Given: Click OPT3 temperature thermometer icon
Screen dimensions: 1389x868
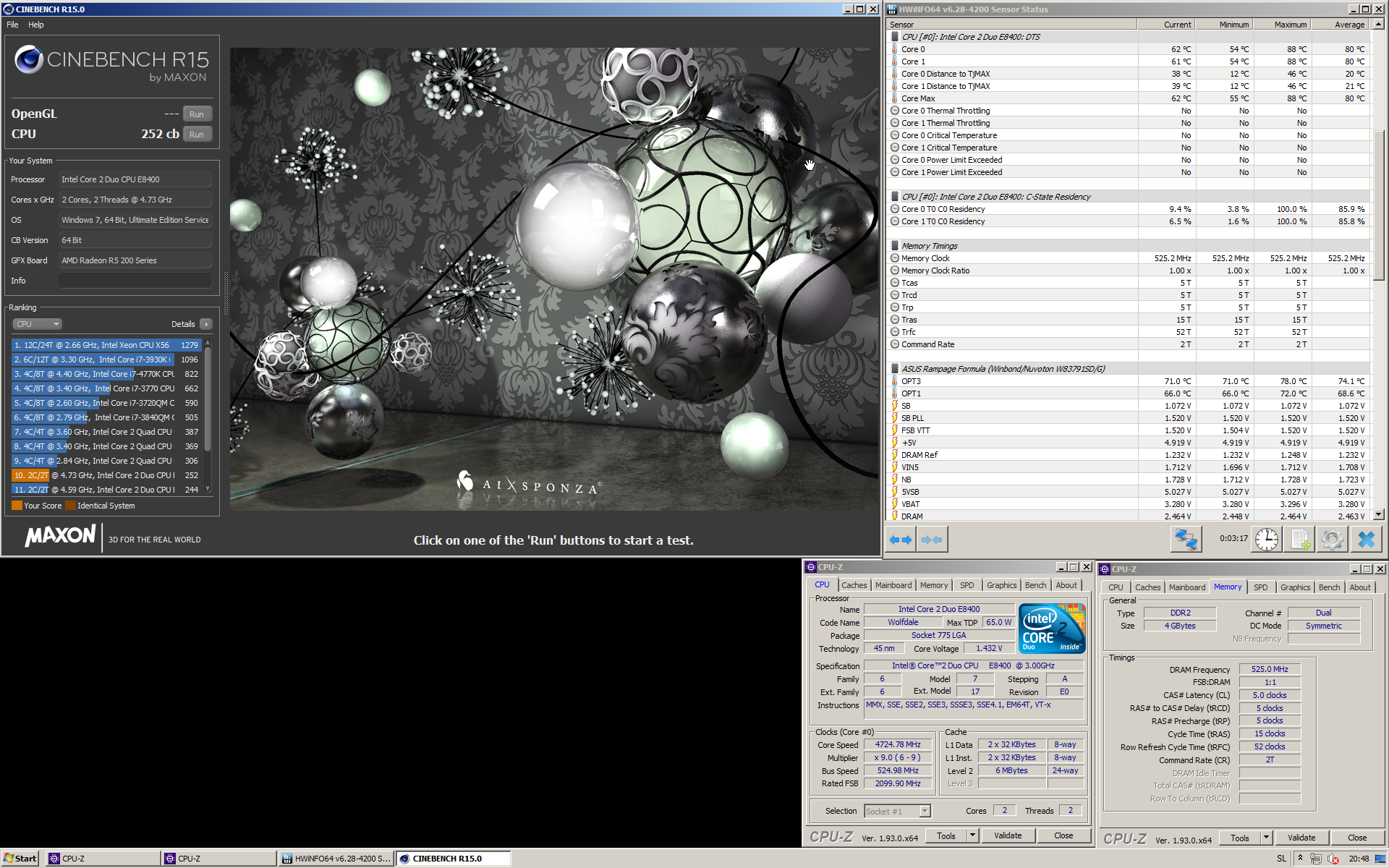Looking at the screenshot, I should click(895, 381).
